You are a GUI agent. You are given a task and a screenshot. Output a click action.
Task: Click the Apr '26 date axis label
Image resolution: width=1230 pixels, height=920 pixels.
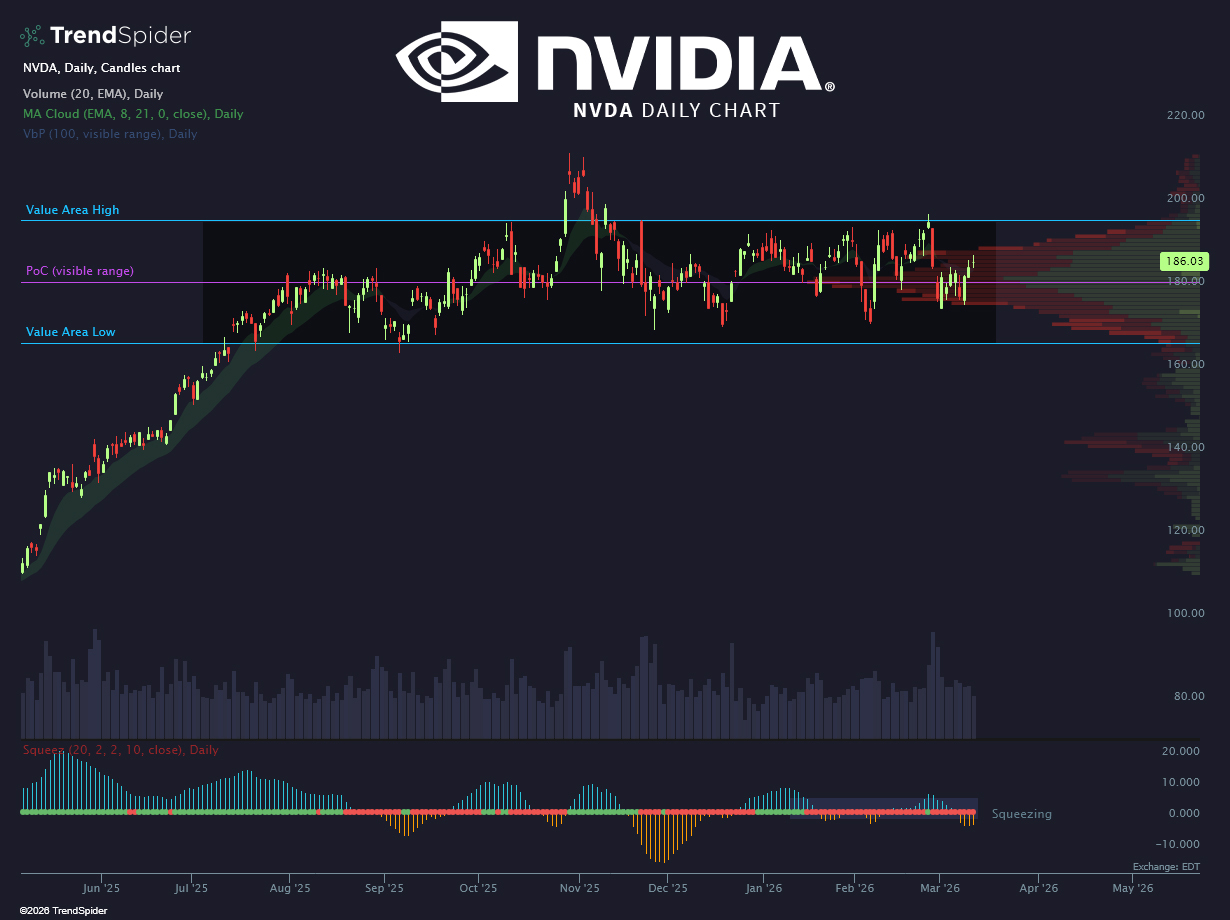(x=1038, y=887)
